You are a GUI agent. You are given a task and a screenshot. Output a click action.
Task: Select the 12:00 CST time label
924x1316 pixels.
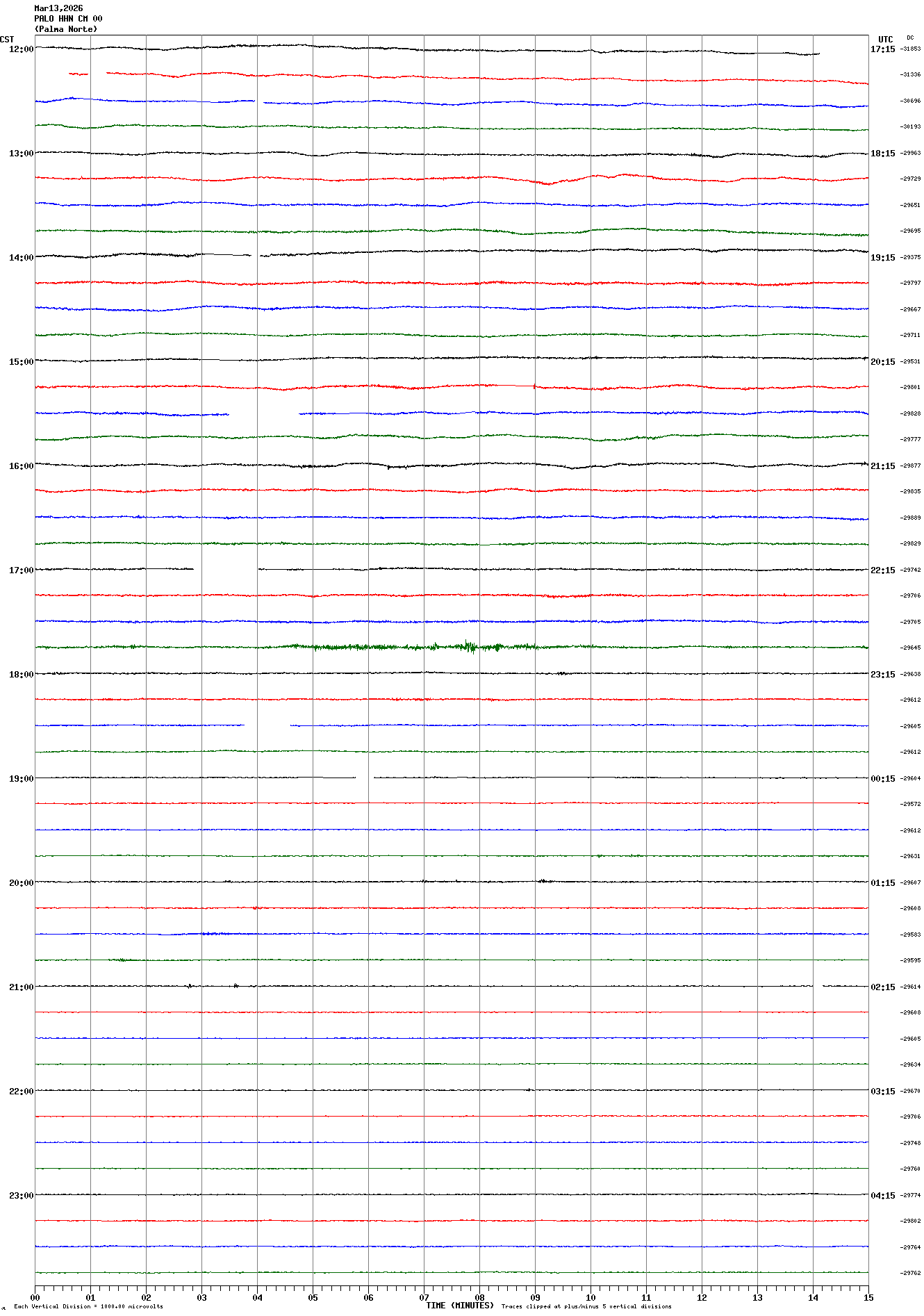pyautogui.click(x=21, y=49)
